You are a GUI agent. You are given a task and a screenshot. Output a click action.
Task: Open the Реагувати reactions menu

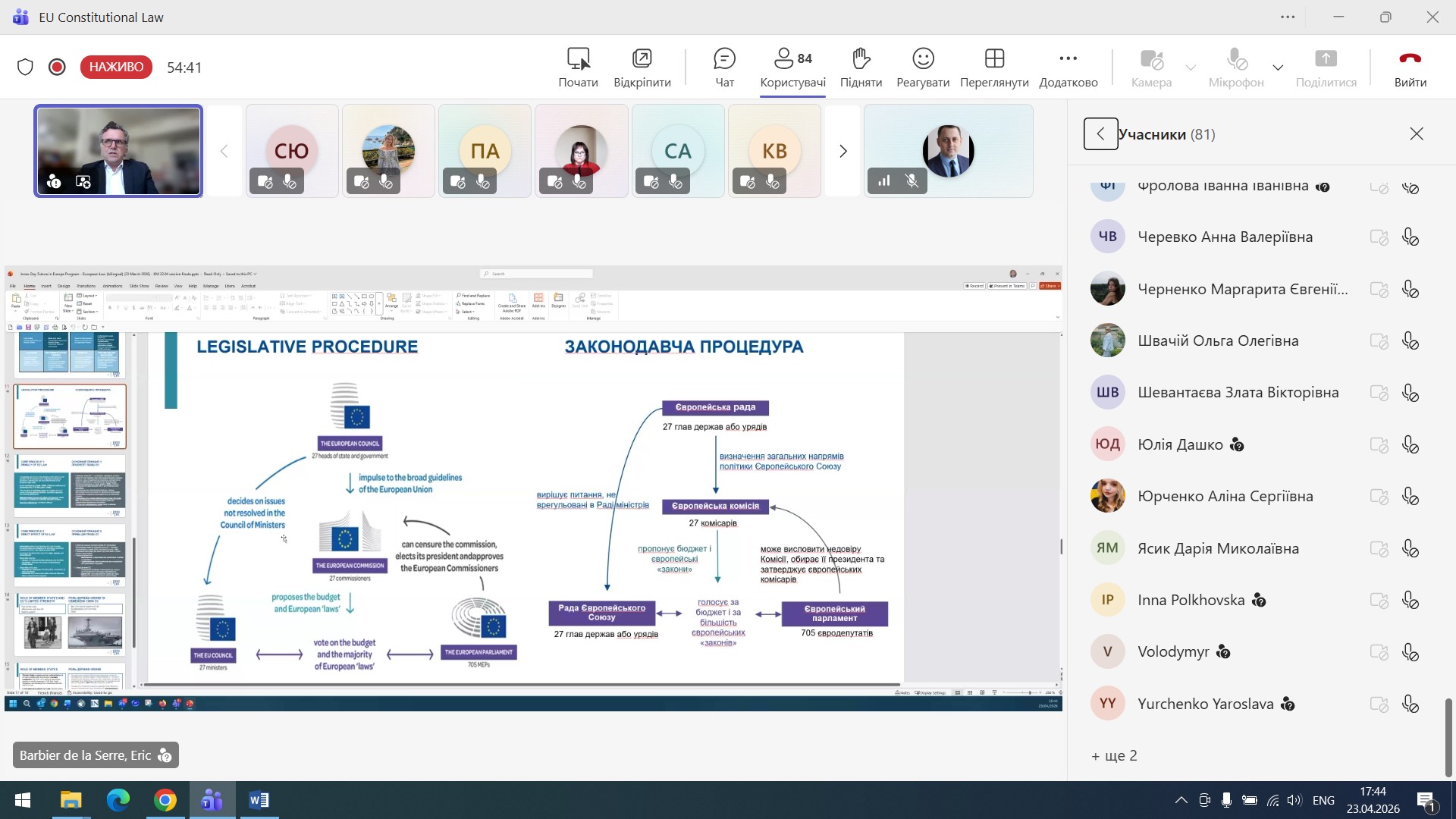922,67
